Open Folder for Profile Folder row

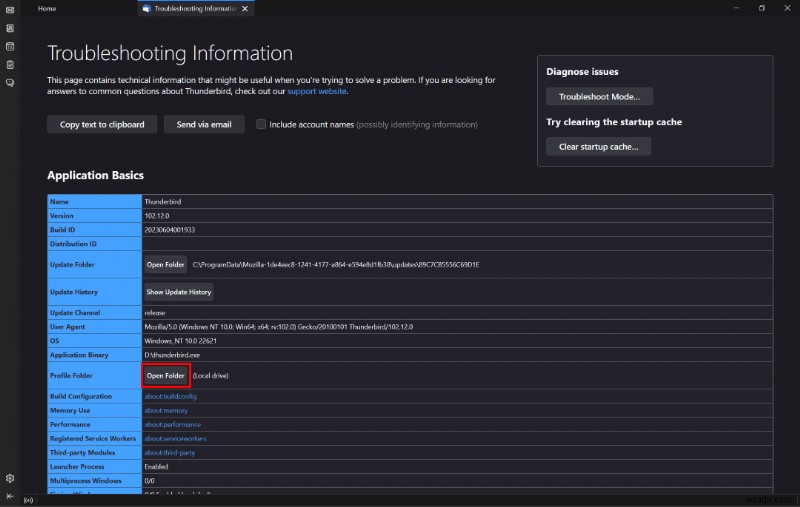click(165, 376)
